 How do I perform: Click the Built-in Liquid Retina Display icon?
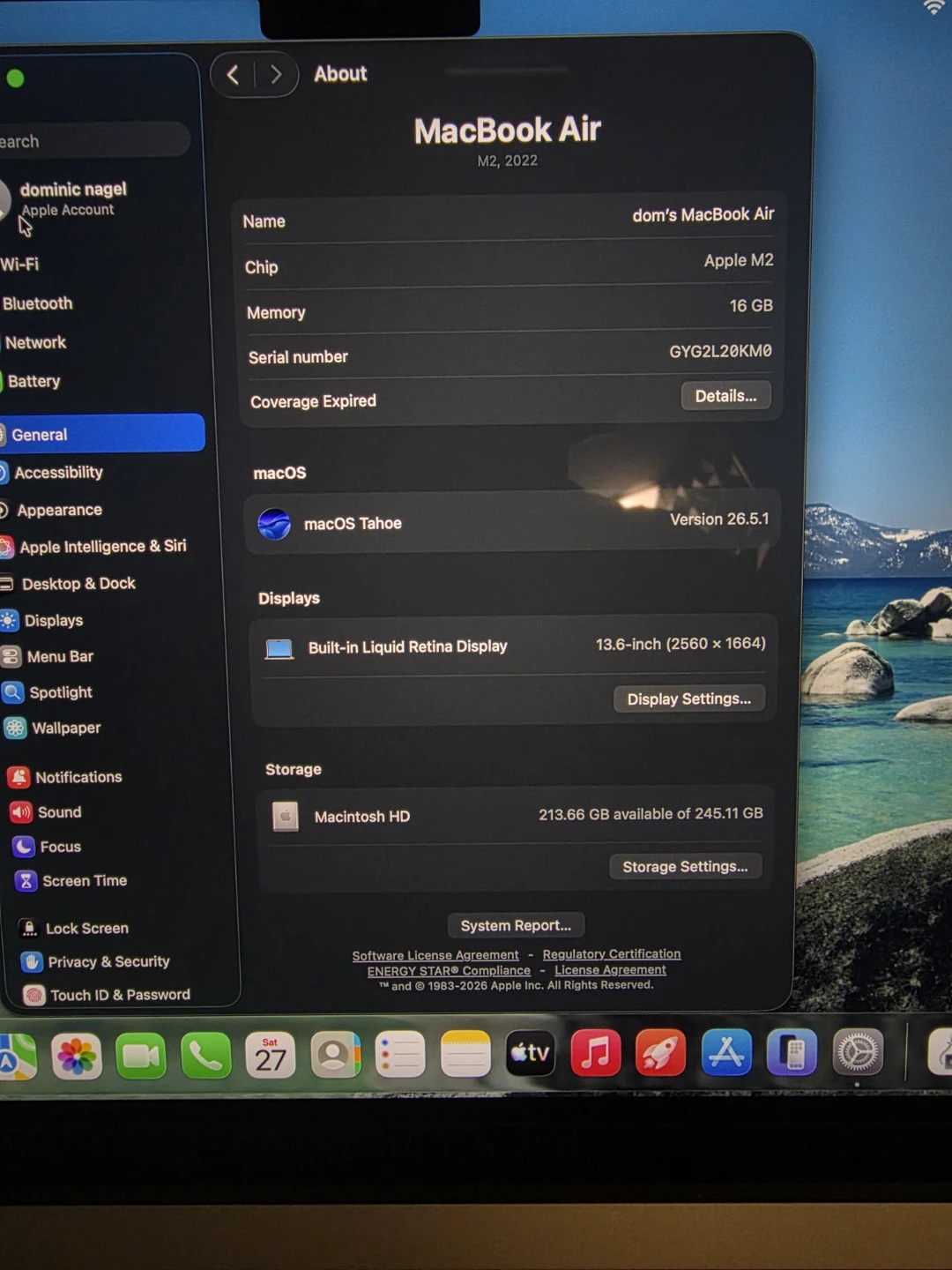279,649
